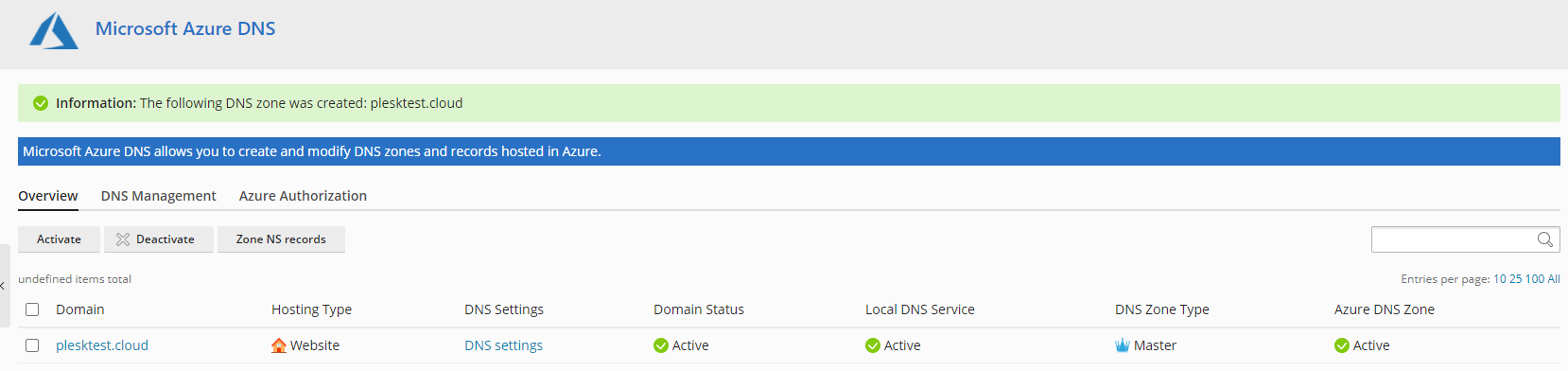The width and height of the screenshot is (1568, 371).
Task: Click the 'undefined items total' text
Action: click(x=75, y=279)
